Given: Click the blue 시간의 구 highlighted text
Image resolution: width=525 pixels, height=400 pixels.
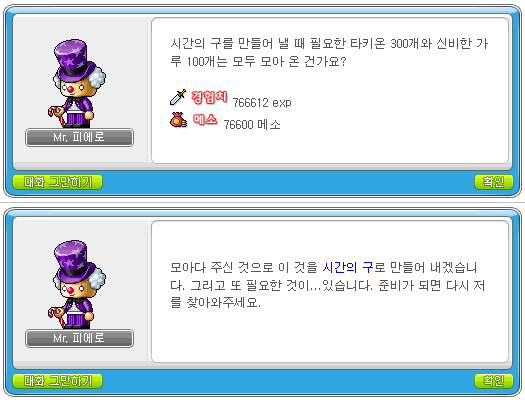Looking at the screenshot, I should (348, 267).
